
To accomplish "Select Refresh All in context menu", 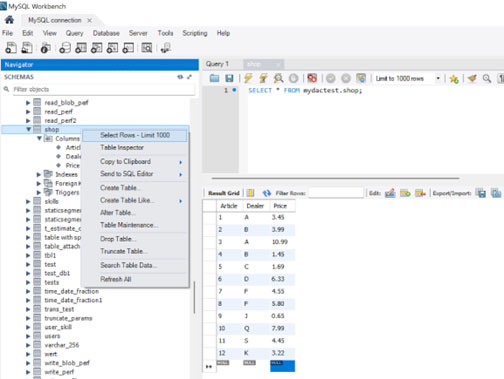I will tap(135, 279).
